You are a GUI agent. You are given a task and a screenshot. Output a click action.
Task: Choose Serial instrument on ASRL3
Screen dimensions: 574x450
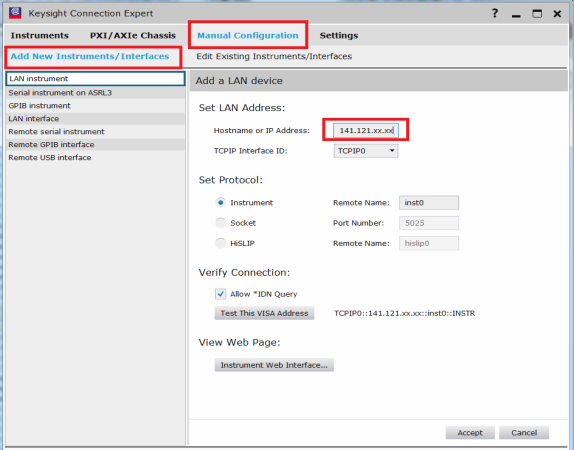[96, 93]
